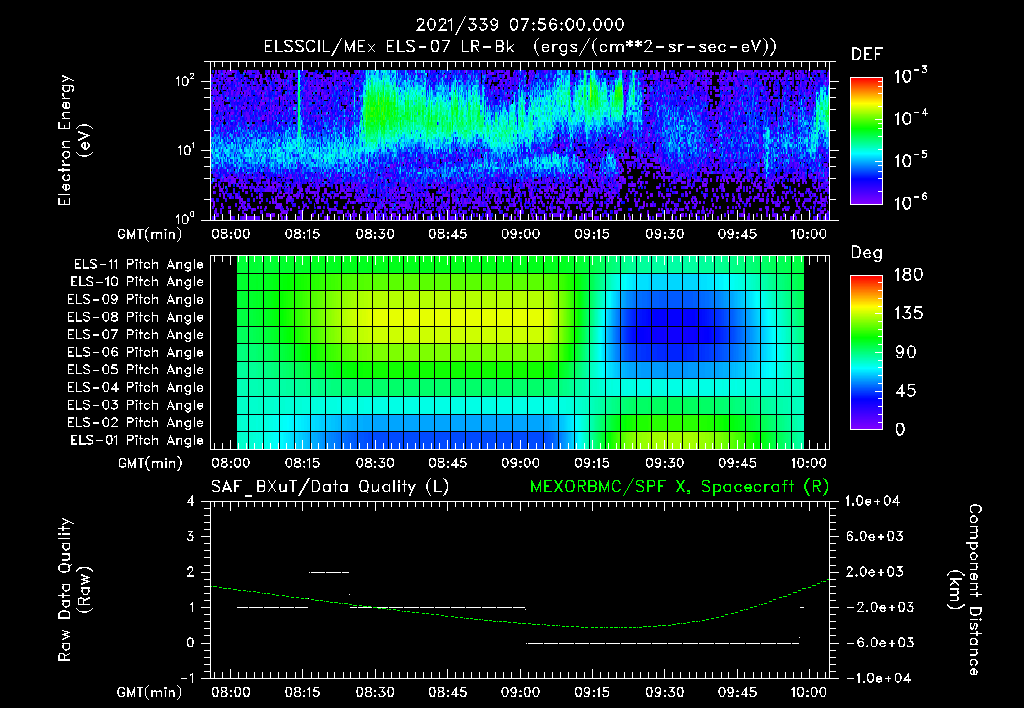Click the 1.0e+04 right axis value
The width and height of the screenshot is (1024, 708).
coord(872,501)
